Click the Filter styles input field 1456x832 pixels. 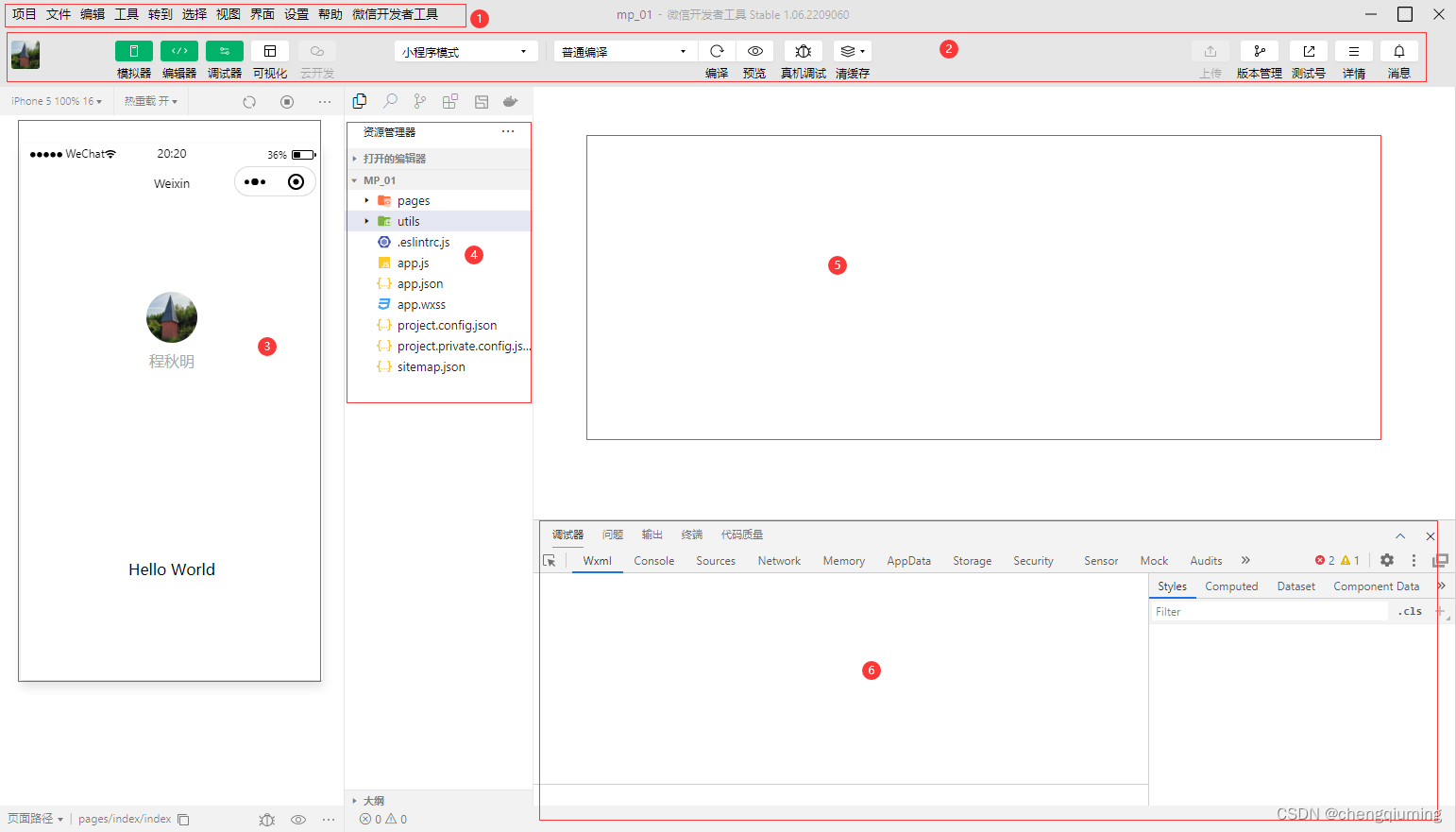pyautogui.click(x=1270, y=612)
